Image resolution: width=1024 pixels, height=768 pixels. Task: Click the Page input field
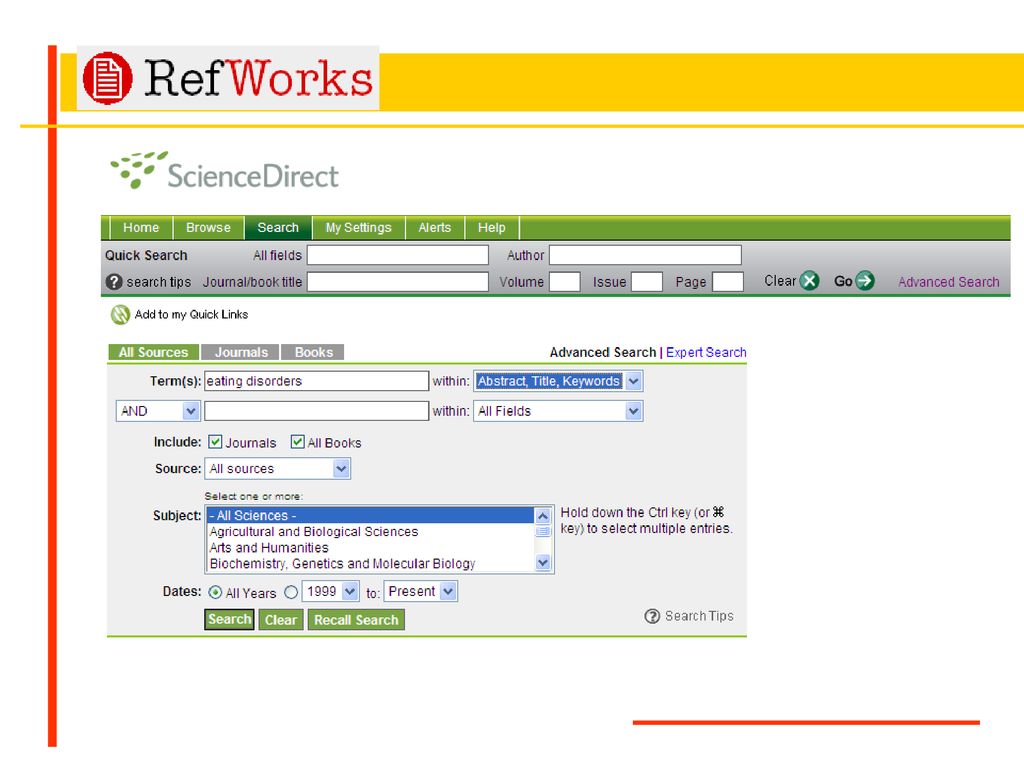pos(728,281)
